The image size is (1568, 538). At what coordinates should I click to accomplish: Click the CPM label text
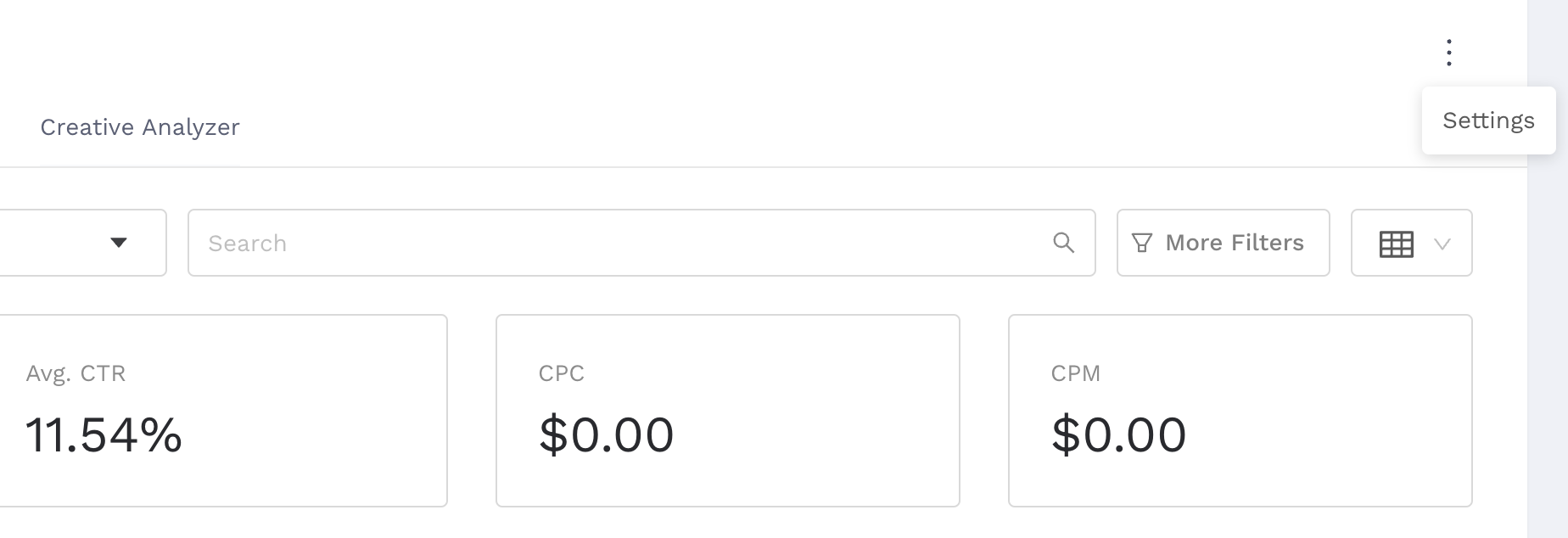(1075, 373)
